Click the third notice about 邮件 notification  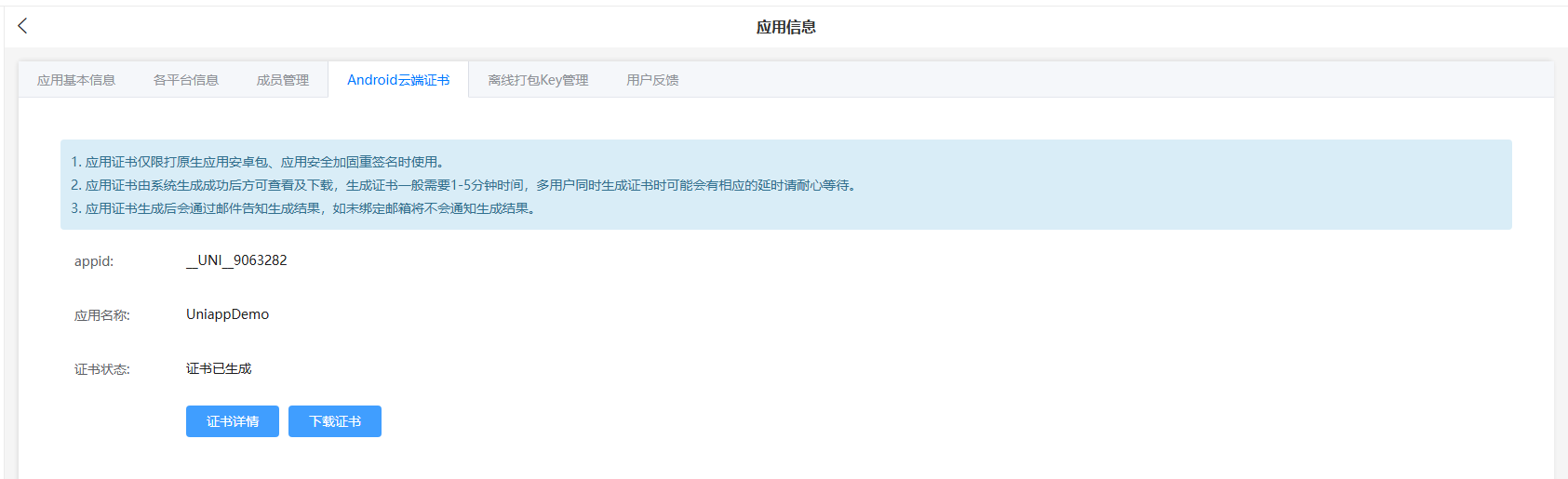[302, 208]
